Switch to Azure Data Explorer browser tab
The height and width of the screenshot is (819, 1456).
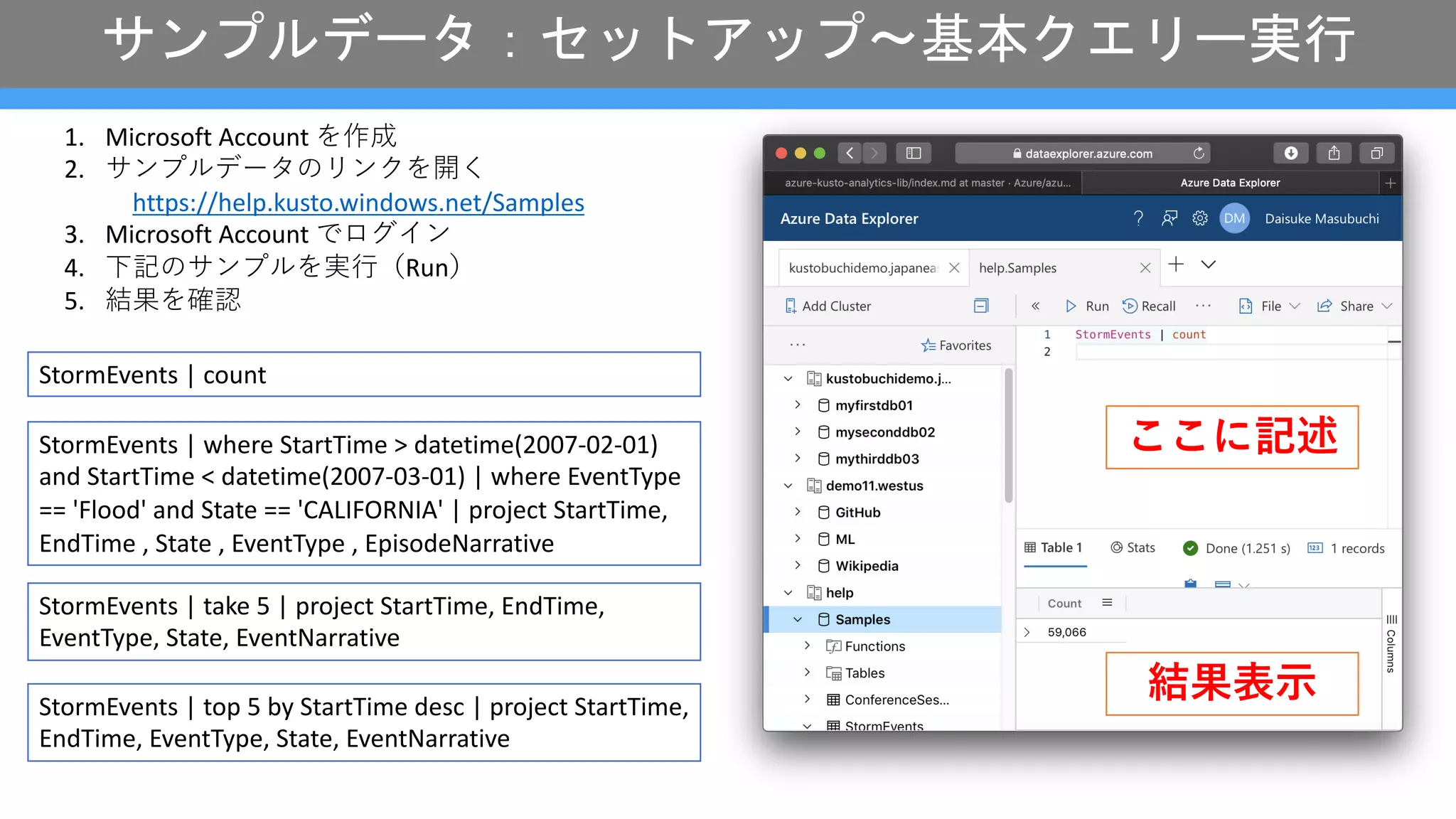pyautogui.click(x=1230, y=183)
